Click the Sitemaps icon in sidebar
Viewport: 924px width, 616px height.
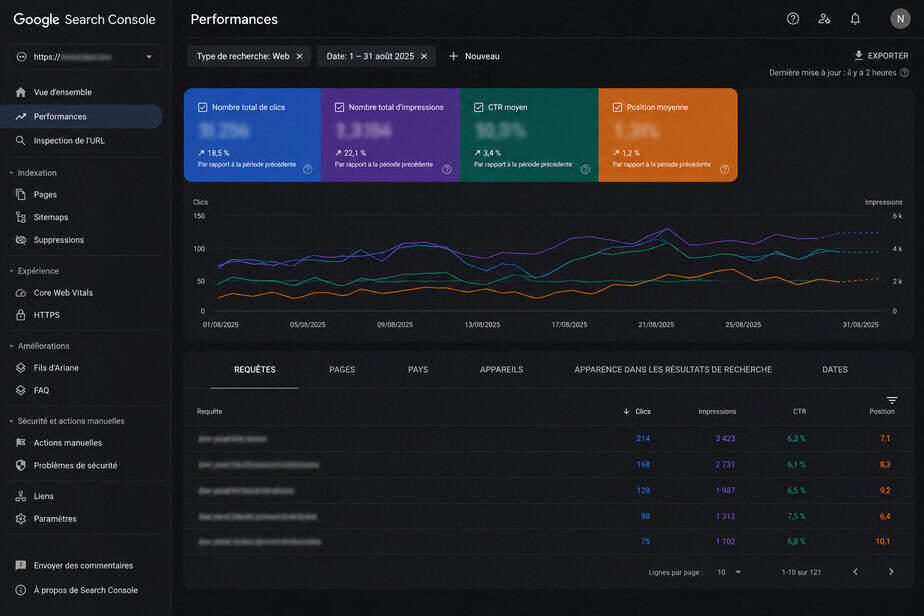[x=21, y=217]
